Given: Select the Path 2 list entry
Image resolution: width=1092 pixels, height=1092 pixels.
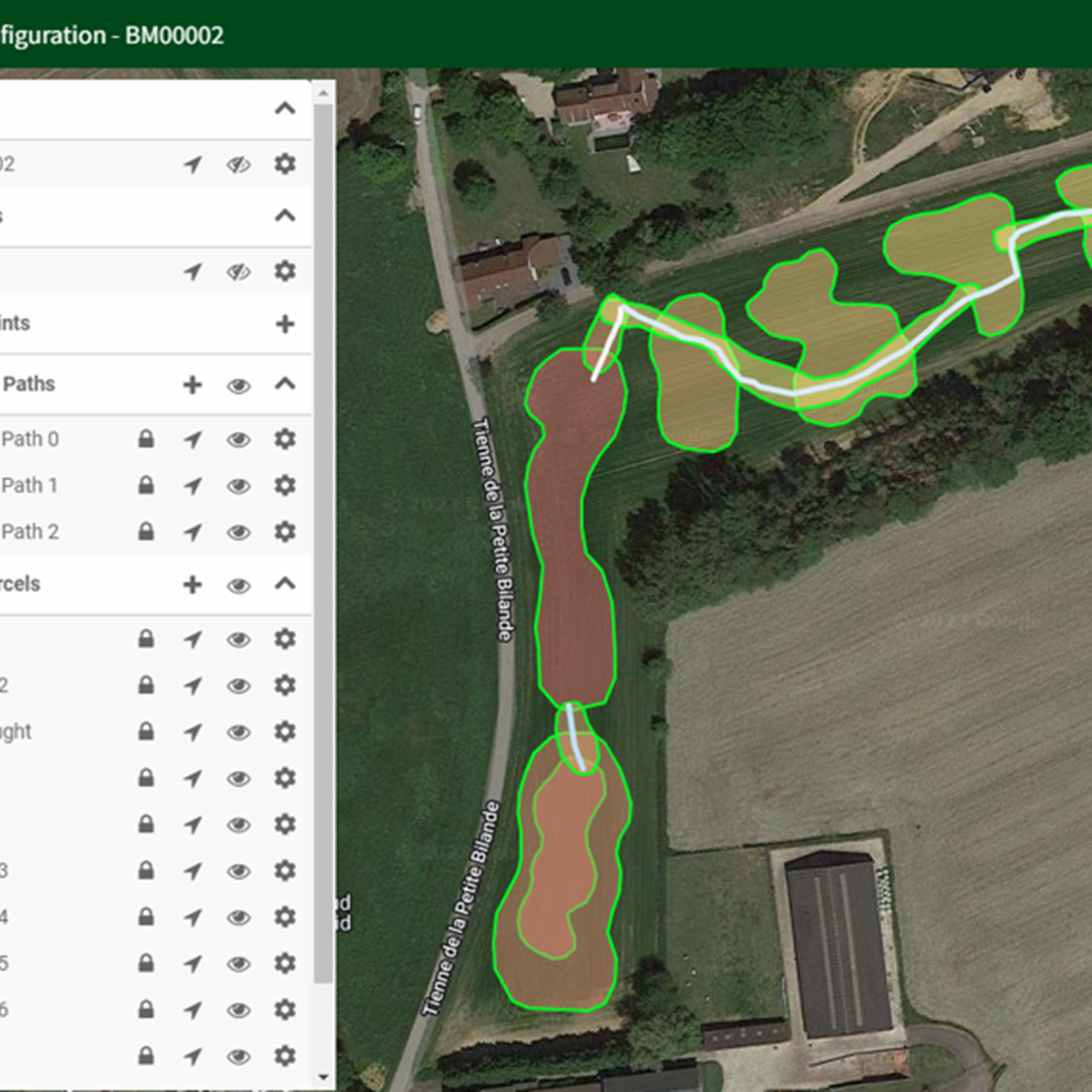Looking at the screenshot, I should (x=30, y=532).
